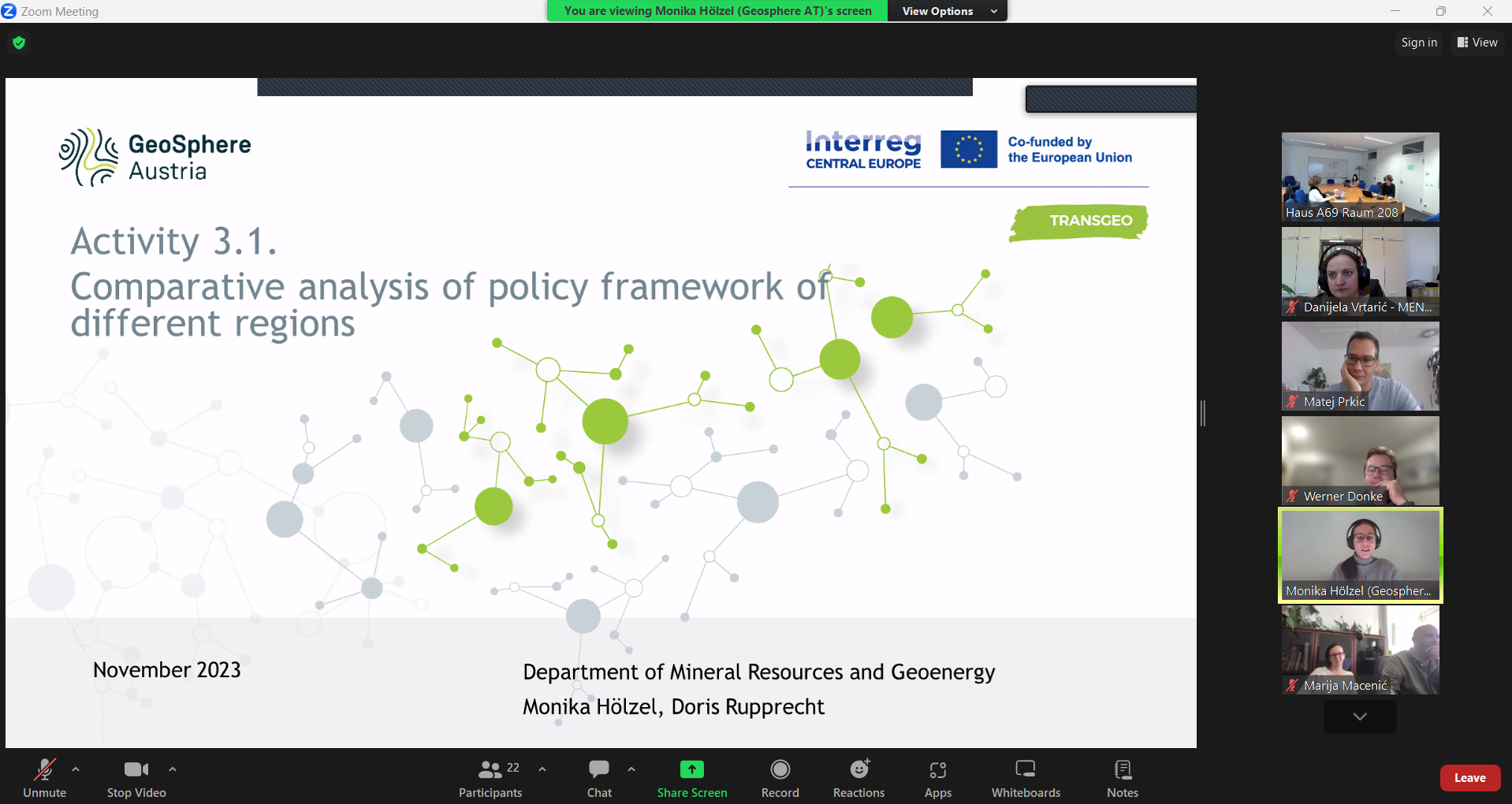Select Monika Hölzel video thumbnail

coord(1361,555)
